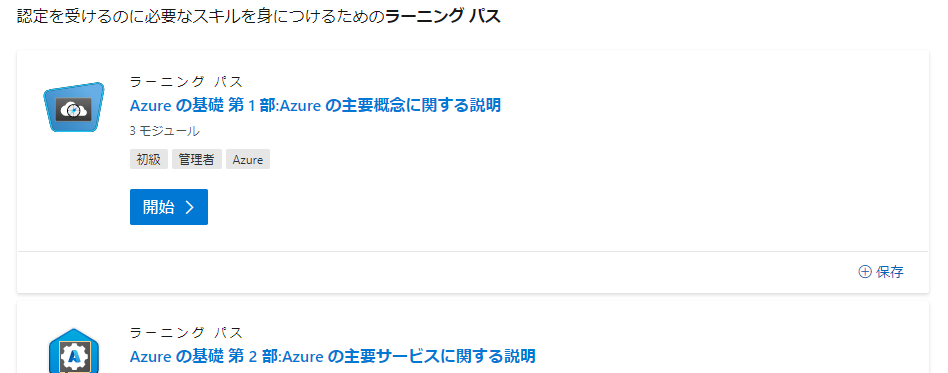Open the Azure の基礎 第 2 部 learning path link

(x=333, y=355)
